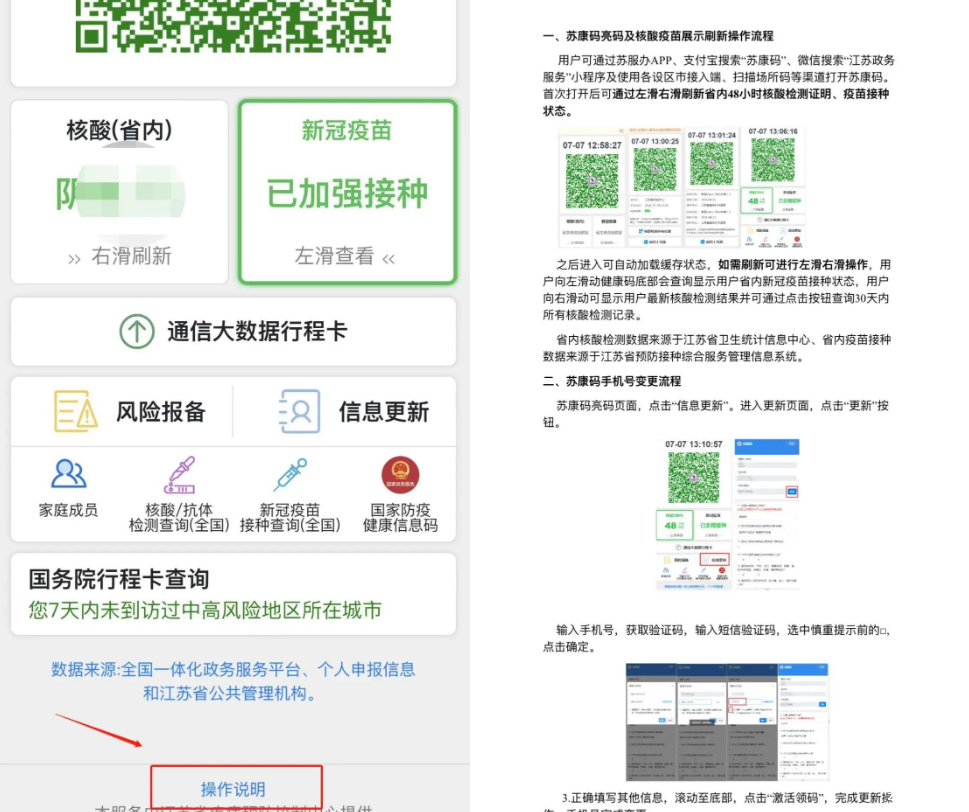Select the 新冠疫苗 已加强接种 card
969x812 pixels.
click(x=347, y=192)
